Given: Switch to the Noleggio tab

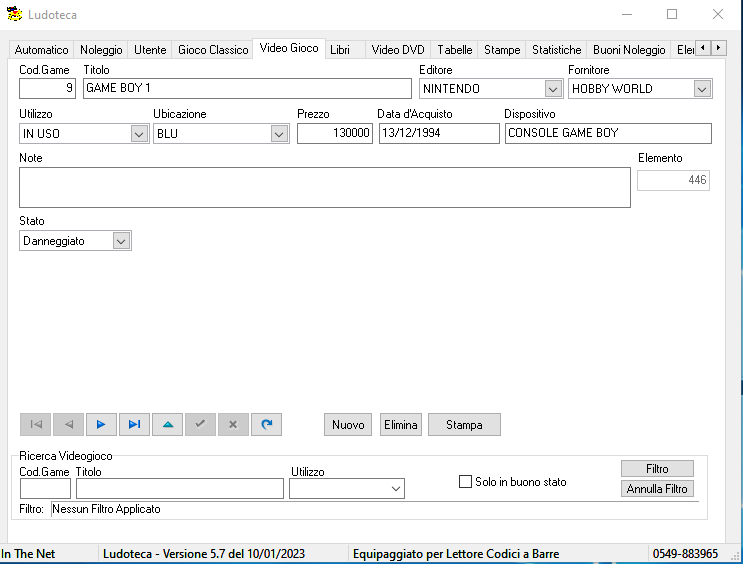Looking at the screenshot, I should (x=101, y=50).
